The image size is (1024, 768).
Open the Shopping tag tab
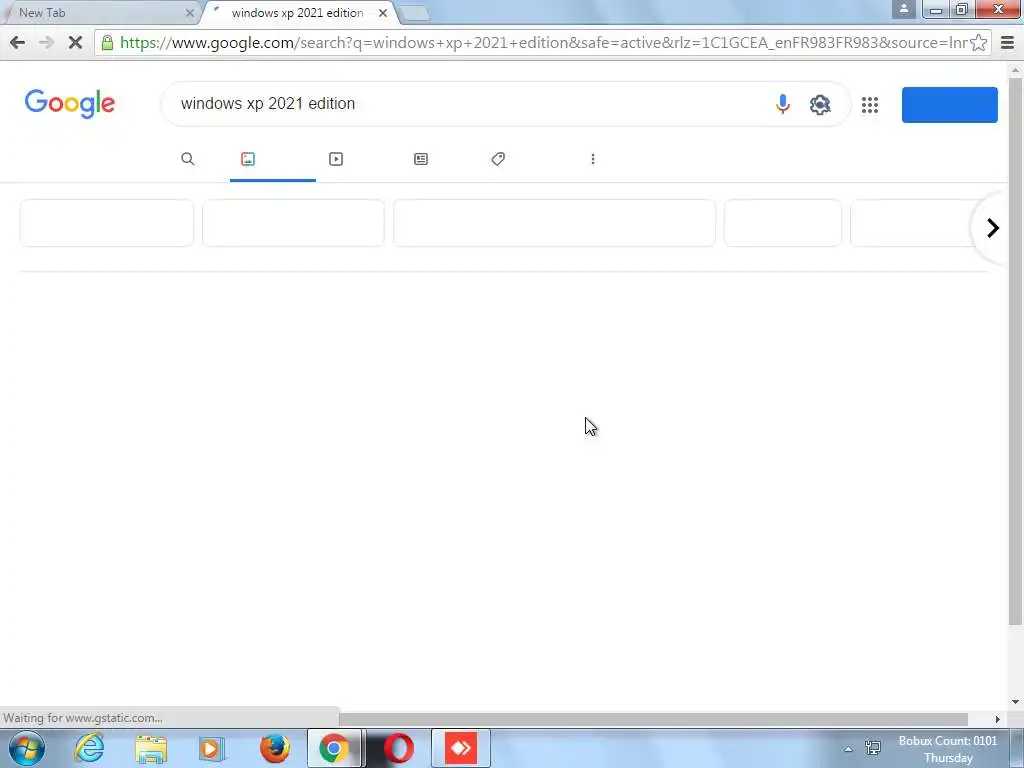[x=498, y=159]
